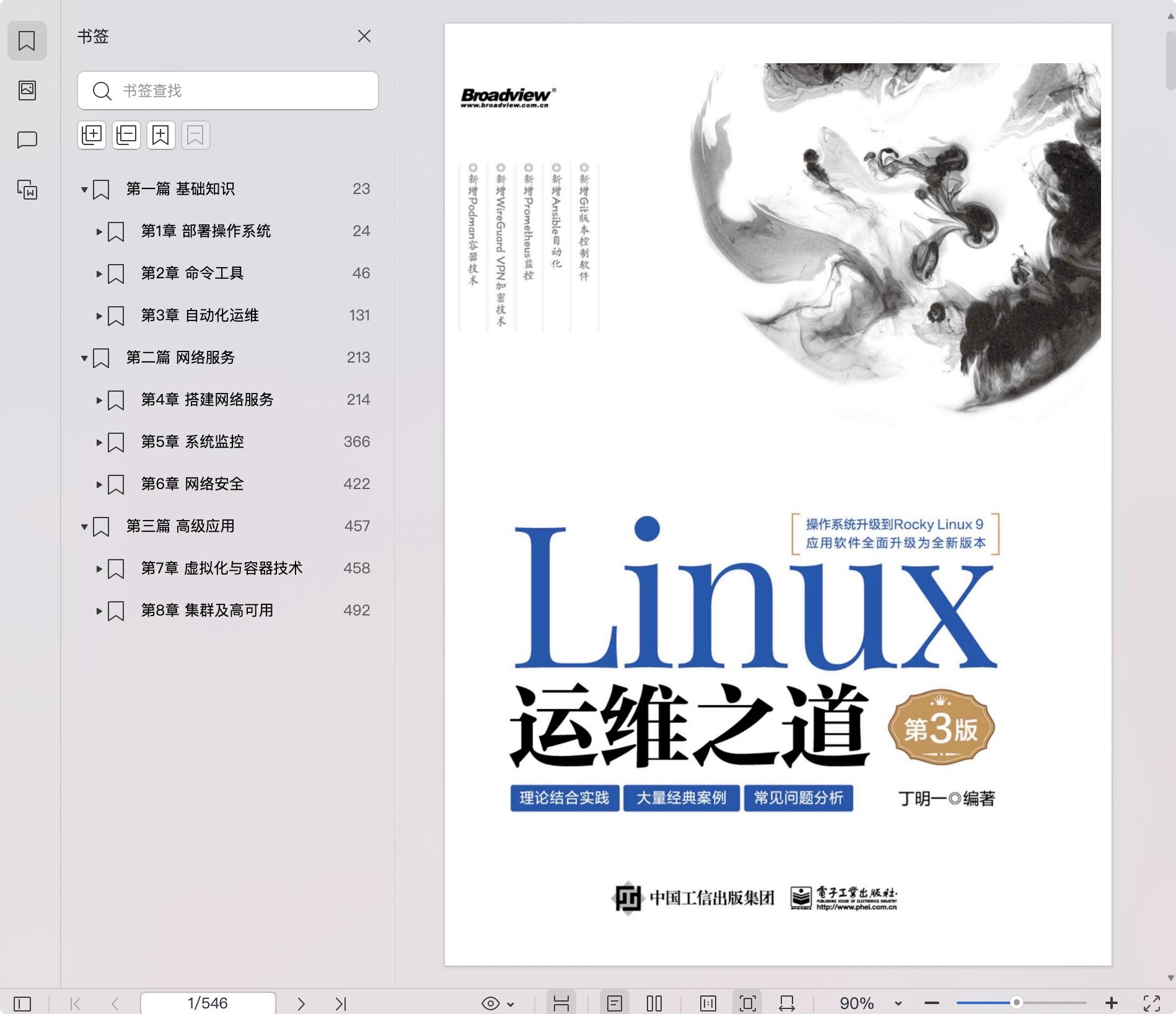This screenshot has height=1014, width=1176.
Task: Click the search magnifier icon in bookmark search
Action: [102, 91]
